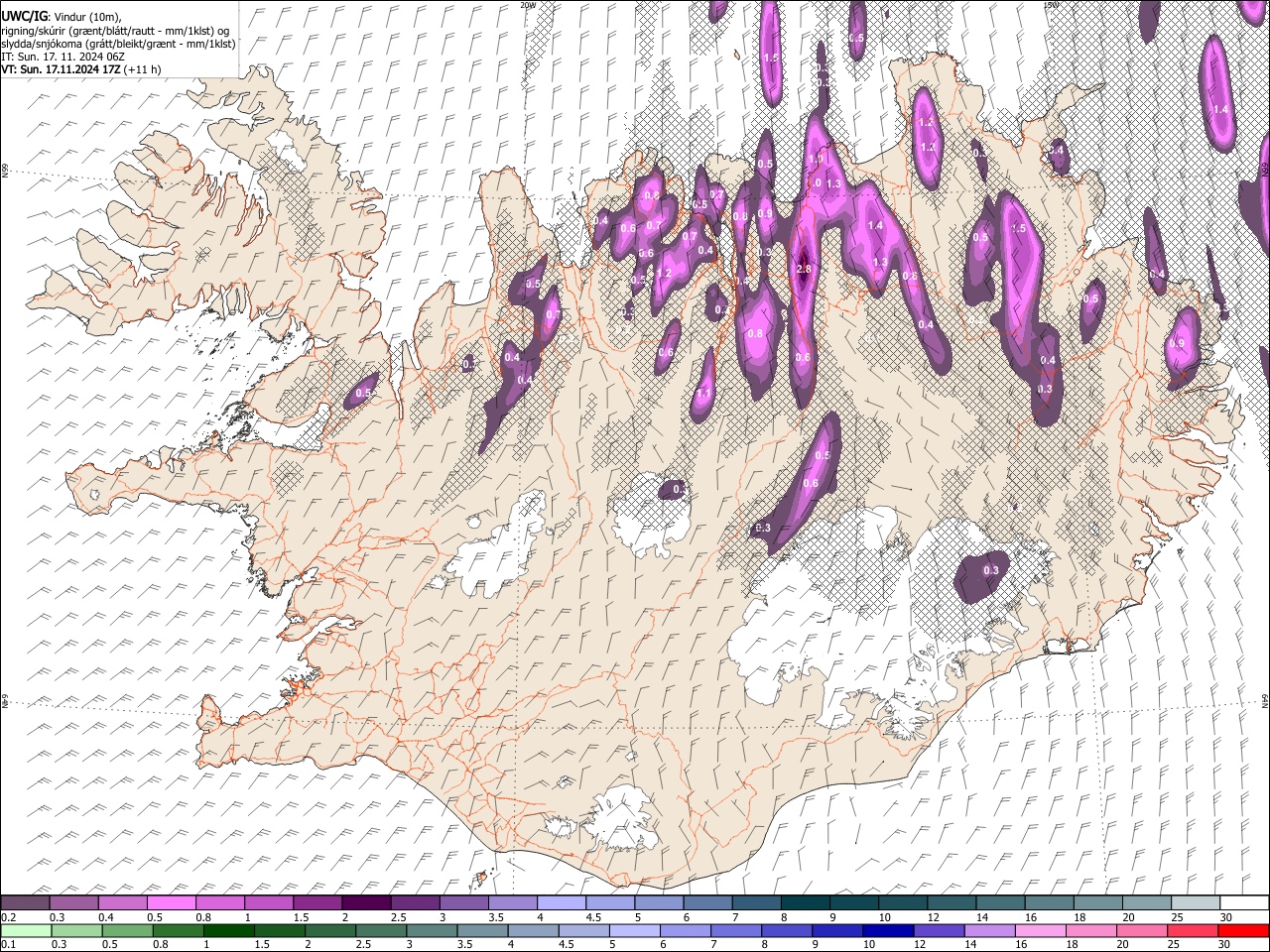Click the bright red swatch after 30
This screenshot has width=1270, height=952.
pos(1243,930)
